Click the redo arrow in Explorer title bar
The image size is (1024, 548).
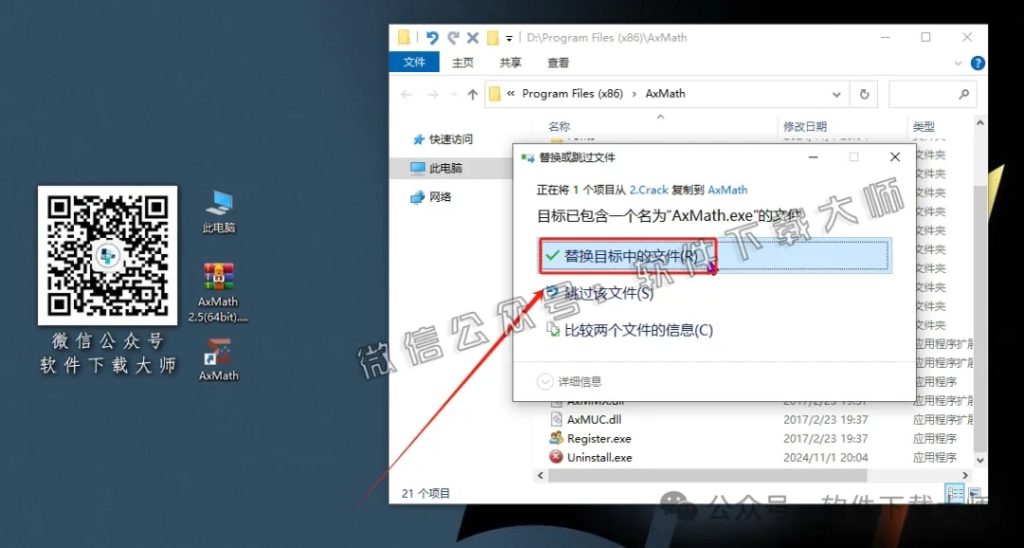pos(453,38)
